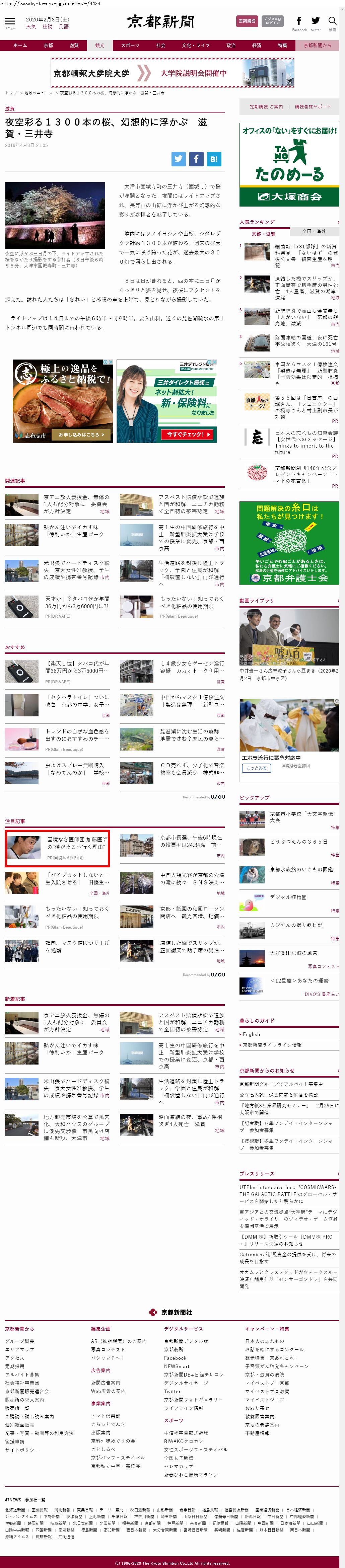This screenshot has height=1568, width=345.
Task: Switch ranking to 全国・海外 tab
Action: coord(314,231)
